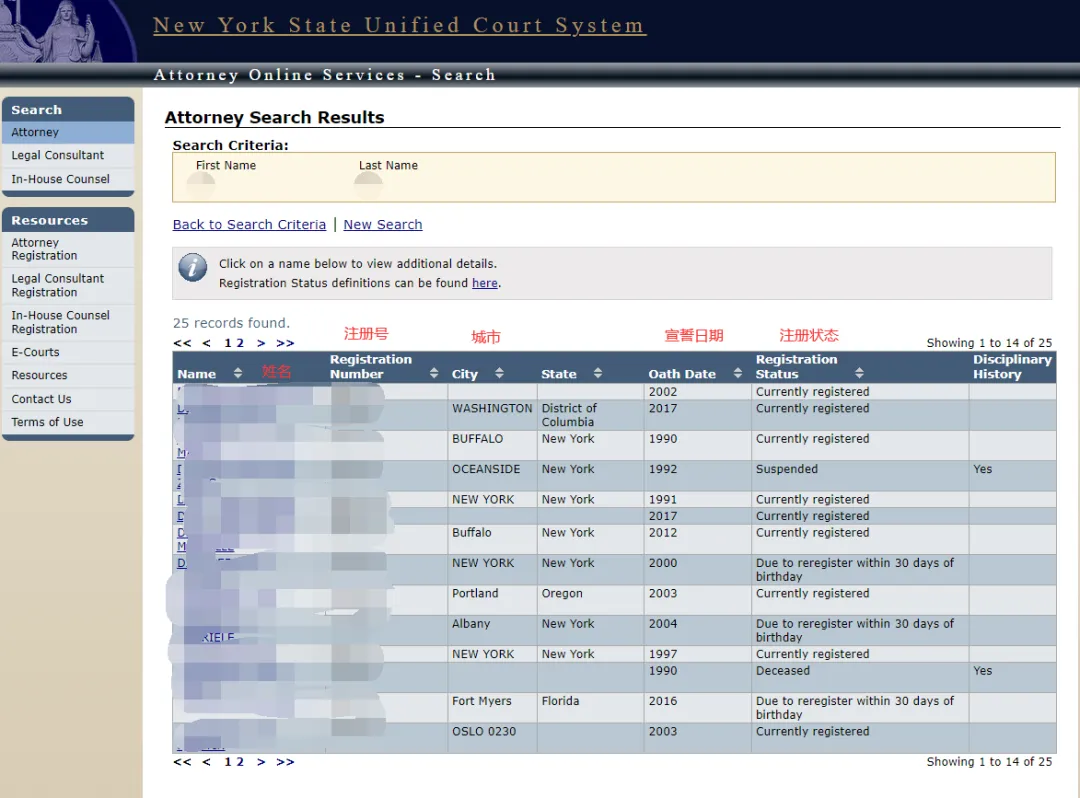Image resolution: width=1080 pixels, height=798 pixels.
Task: Open page 2 from the top pagination
Action: (x=240, y=343)
